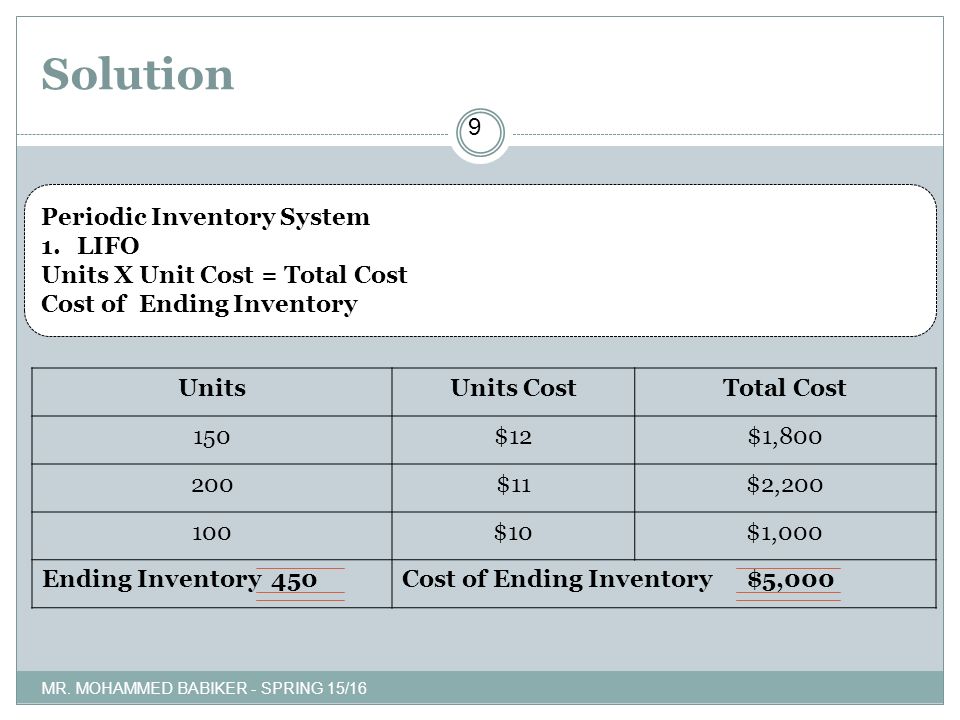Select the 150 units cell
The width and height of the screenshot is (960, 720).
[x=212, y=440]
